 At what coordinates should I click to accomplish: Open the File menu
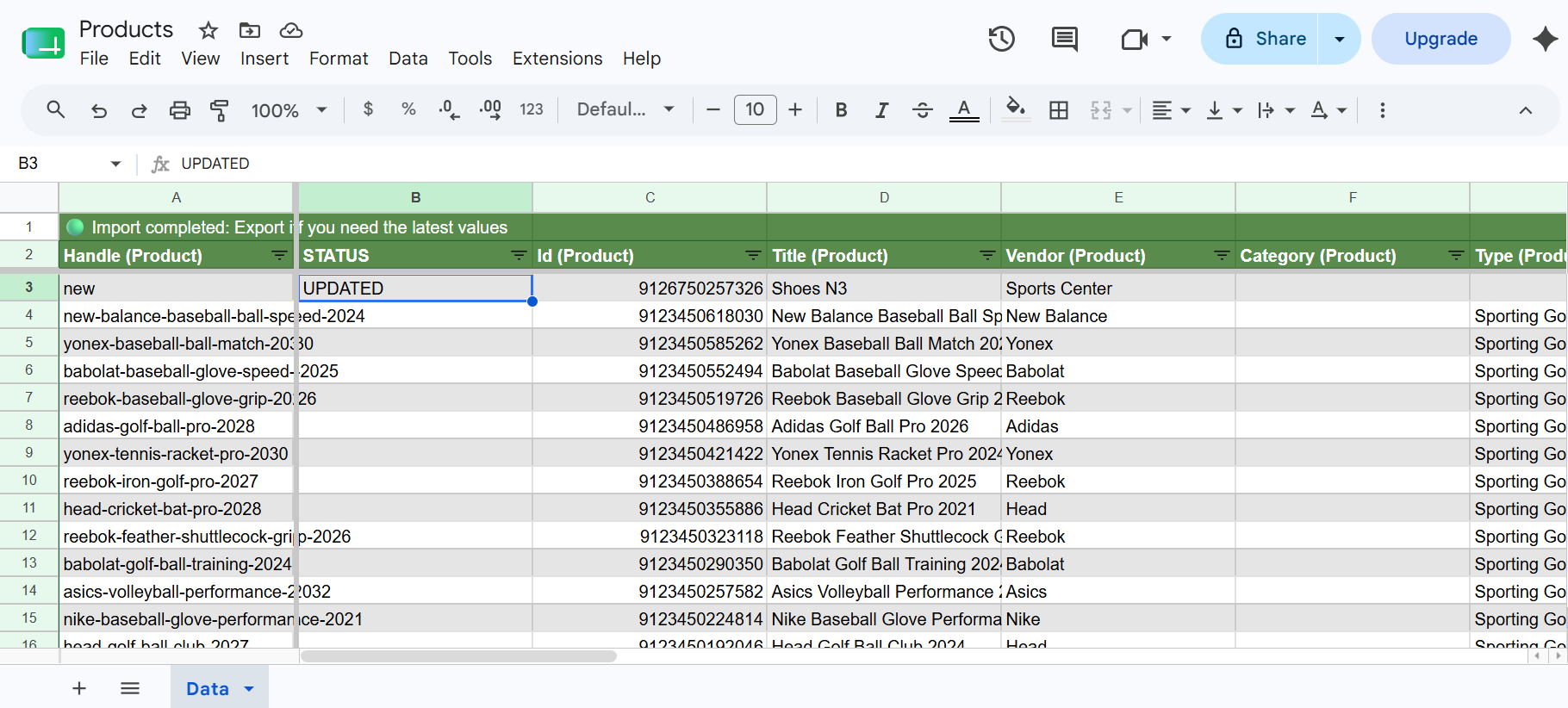point(94,59)
